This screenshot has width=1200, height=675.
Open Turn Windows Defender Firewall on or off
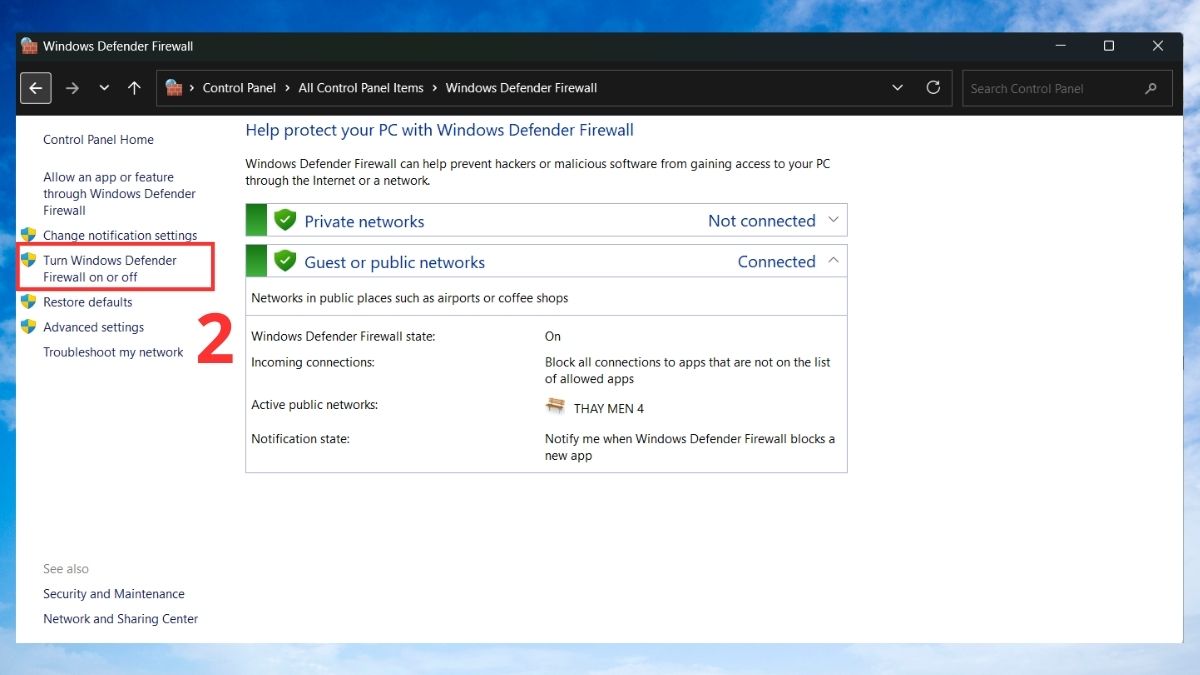[x=110, y=268]
